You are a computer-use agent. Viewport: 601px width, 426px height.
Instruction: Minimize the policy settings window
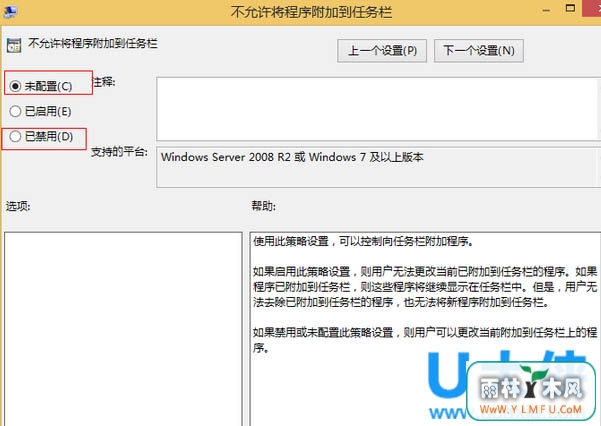pos(546,10)
